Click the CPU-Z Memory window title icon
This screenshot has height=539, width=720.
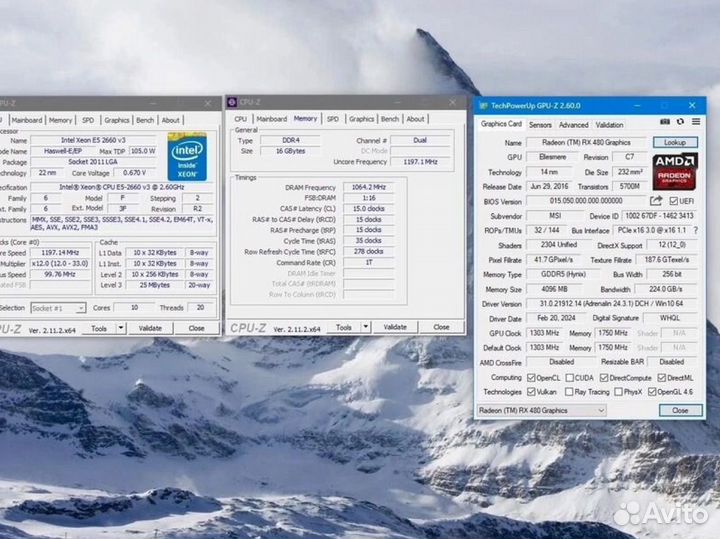[x=233, y=101]
